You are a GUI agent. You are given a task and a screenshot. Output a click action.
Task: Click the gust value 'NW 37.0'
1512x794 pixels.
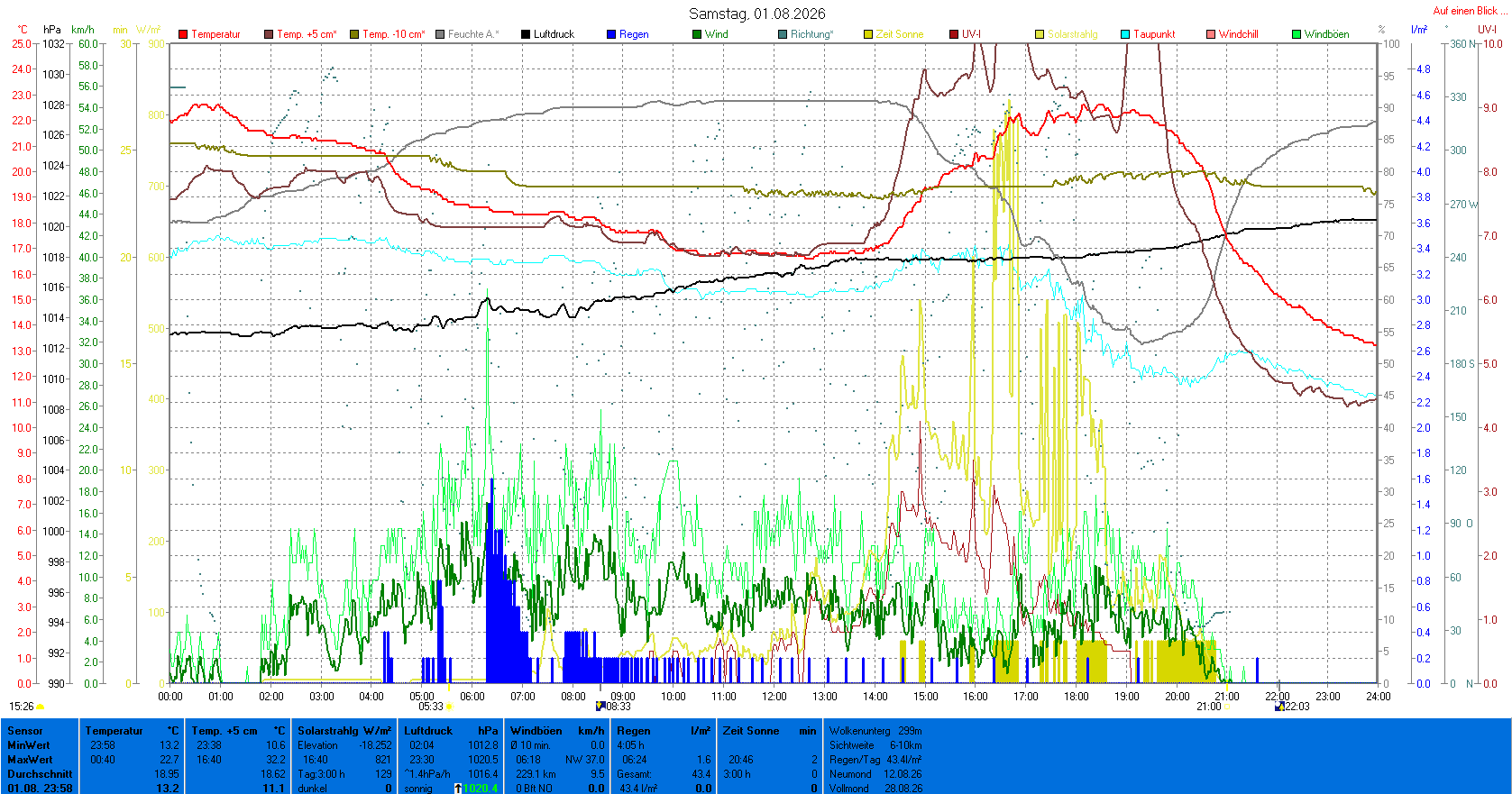[x=585, y=760]
